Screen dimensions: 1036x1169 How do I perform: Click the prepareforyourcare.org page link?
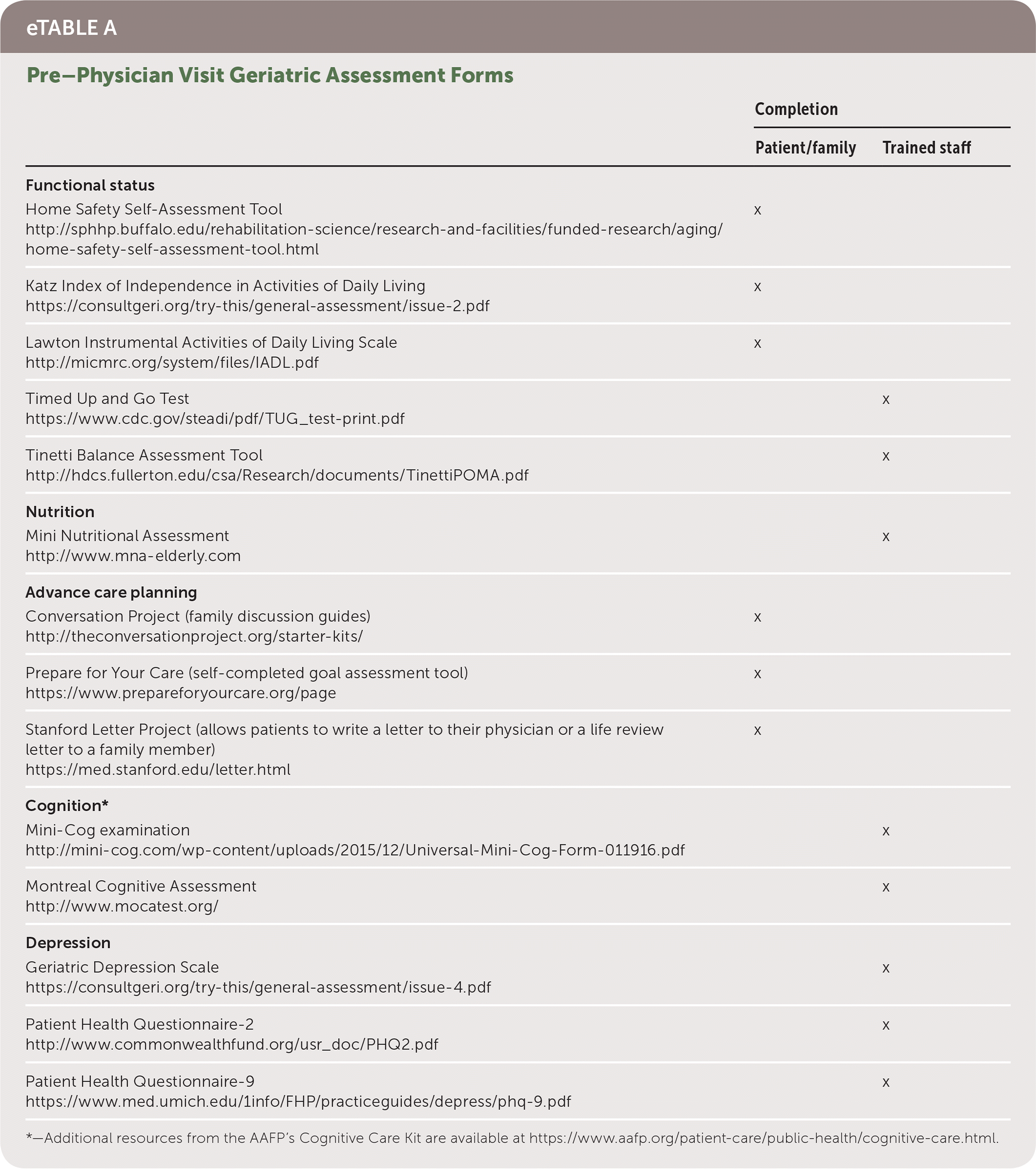(181, 693)
